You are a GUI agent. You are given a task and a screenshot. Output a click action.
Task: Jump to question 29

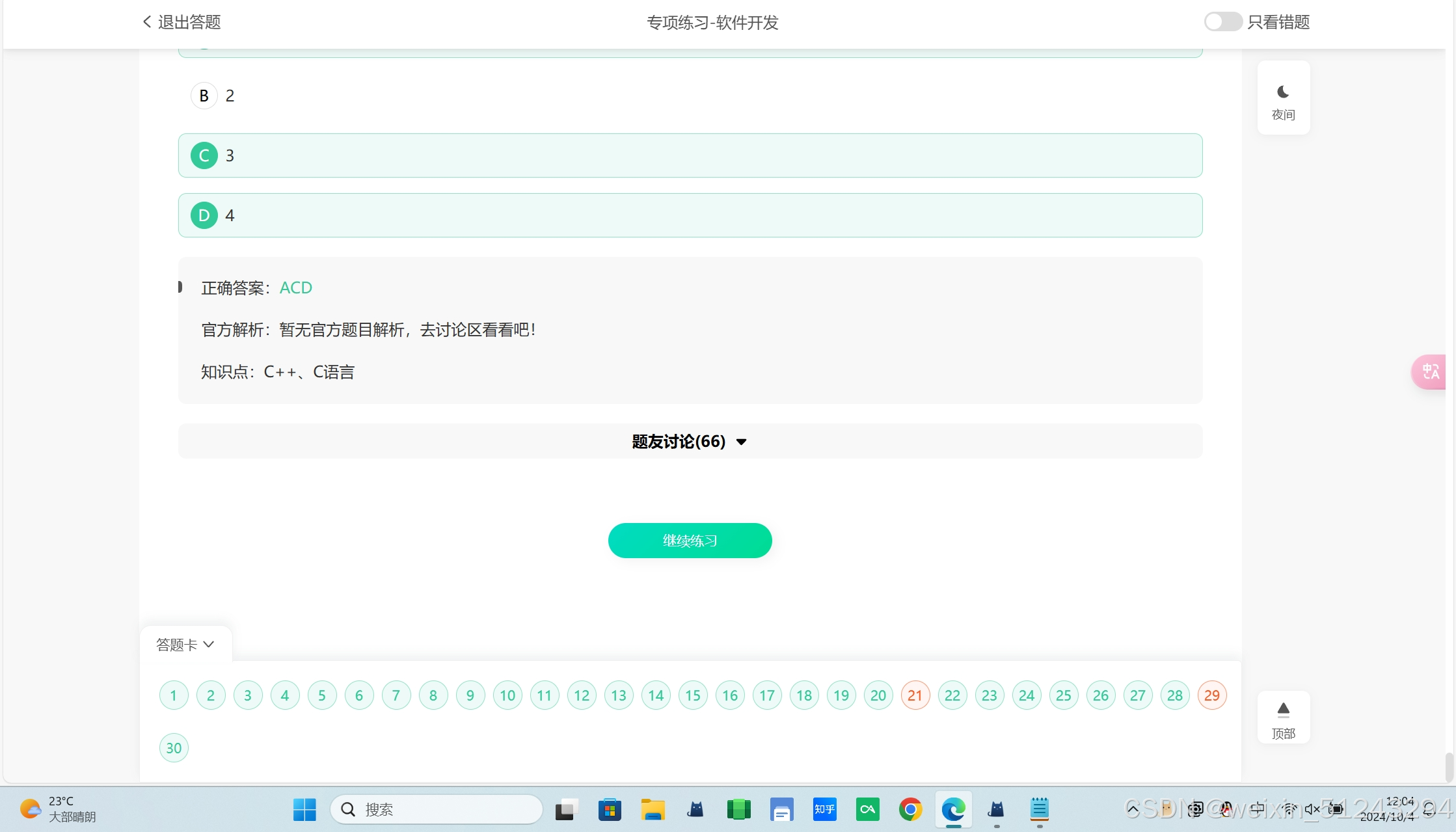(x=1211, y=695)
